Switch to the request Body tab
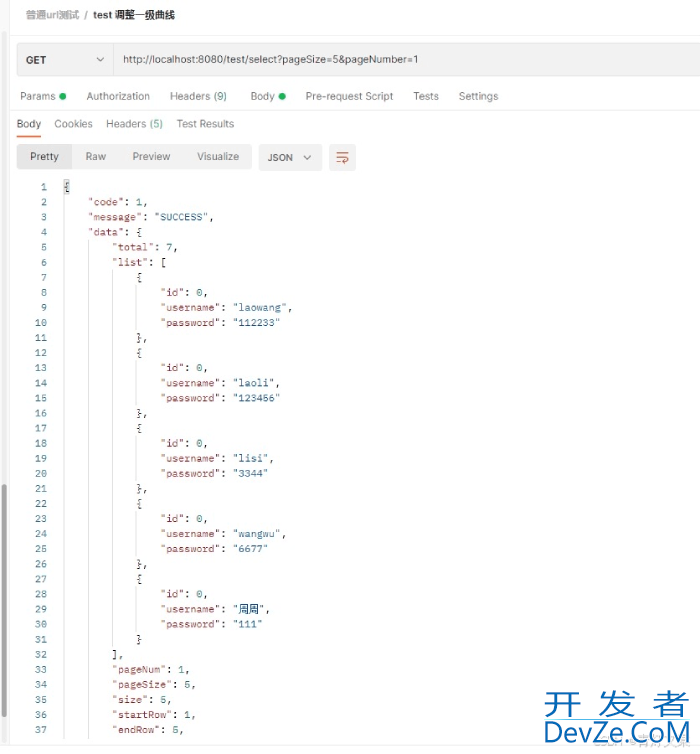 coord(268,96)
